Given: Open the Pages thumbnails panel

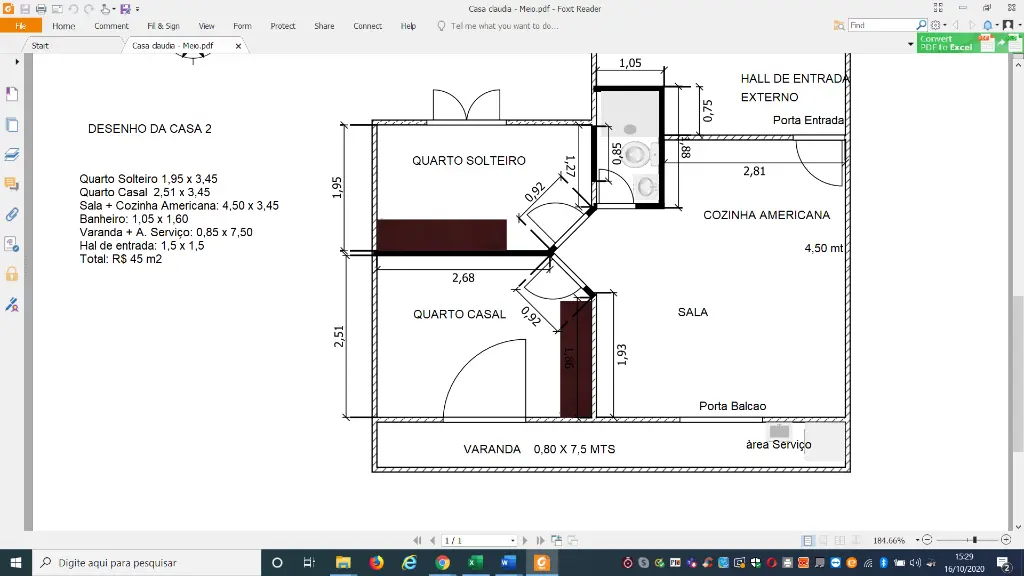Looking at the screenshot, I should [x=12, y=124].
